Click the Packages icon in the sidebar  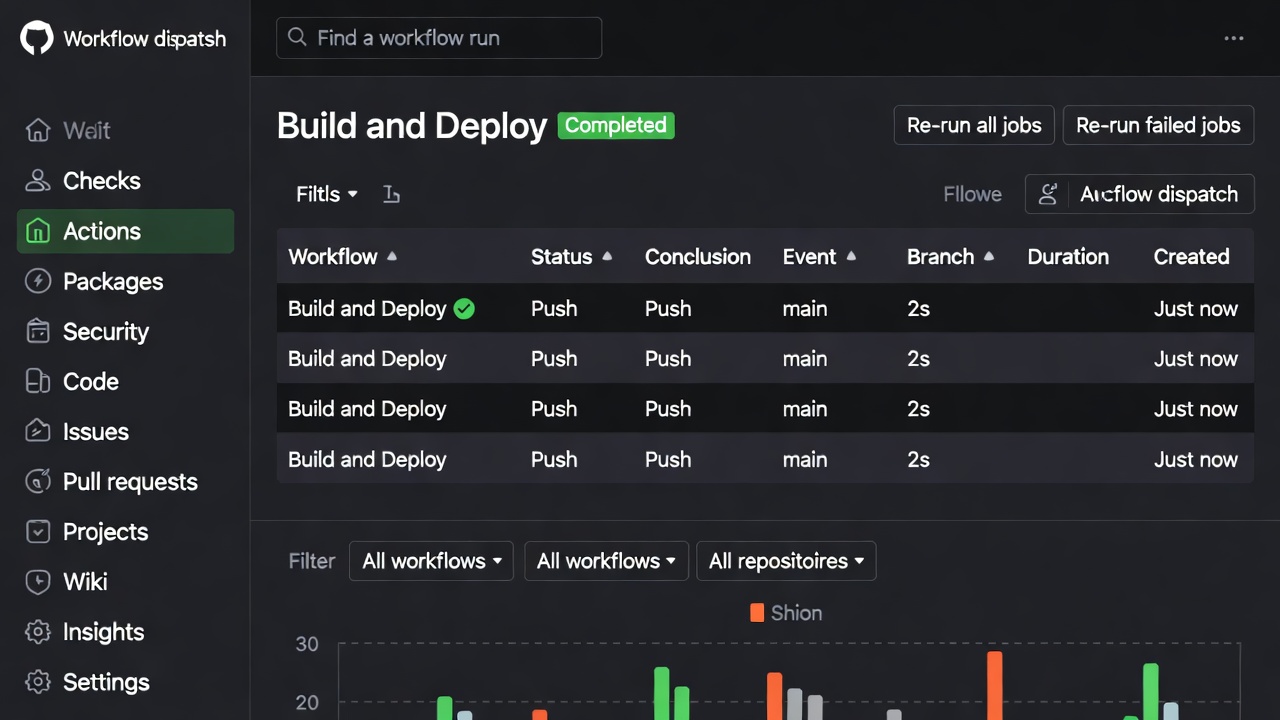(38, 281)
